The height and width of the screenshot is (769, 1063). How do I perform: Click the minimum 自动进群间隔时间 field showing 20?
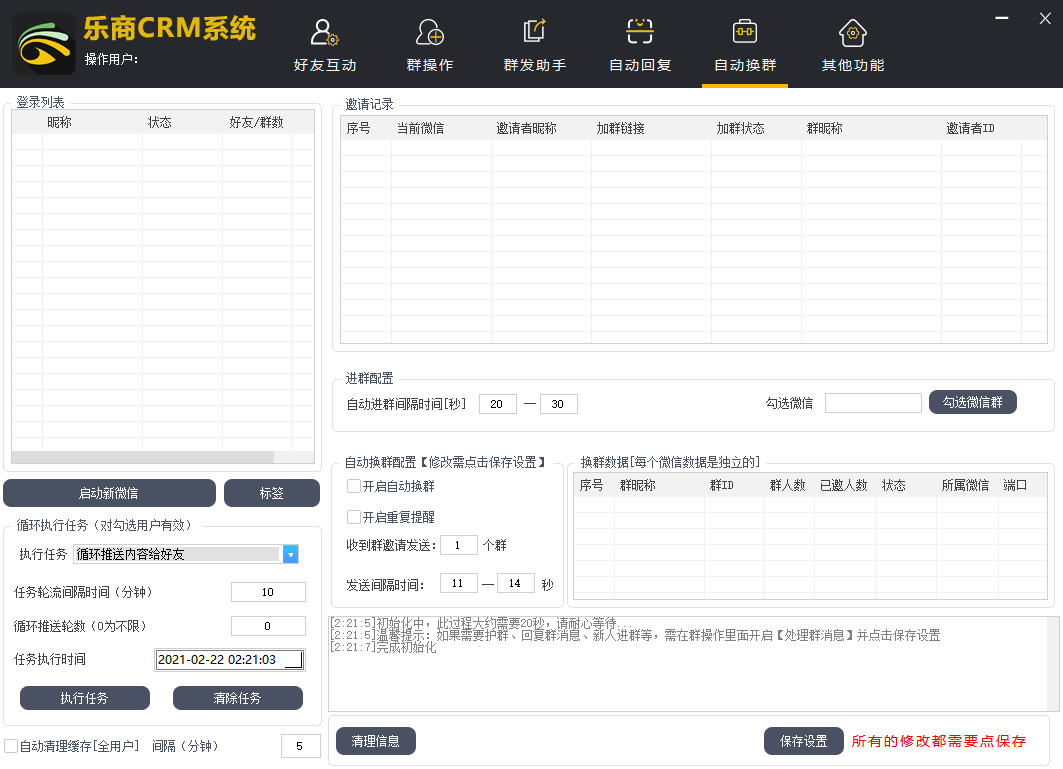(x=497, y=404)
